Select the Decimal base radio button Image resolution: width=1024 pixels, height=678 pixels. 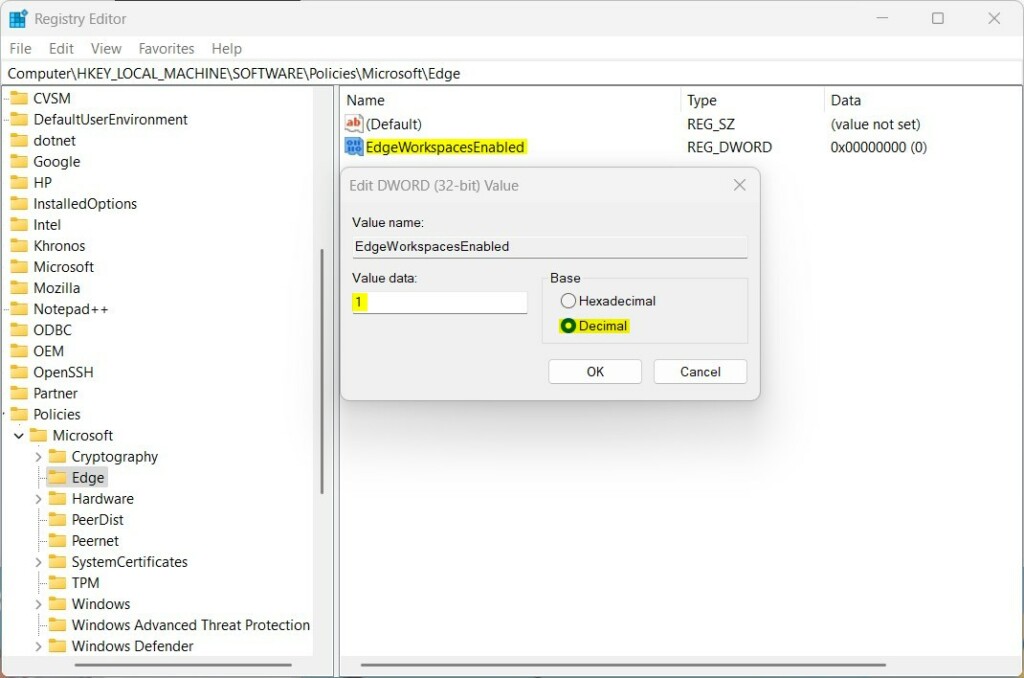pyautogui.click(x=568, y=325)
